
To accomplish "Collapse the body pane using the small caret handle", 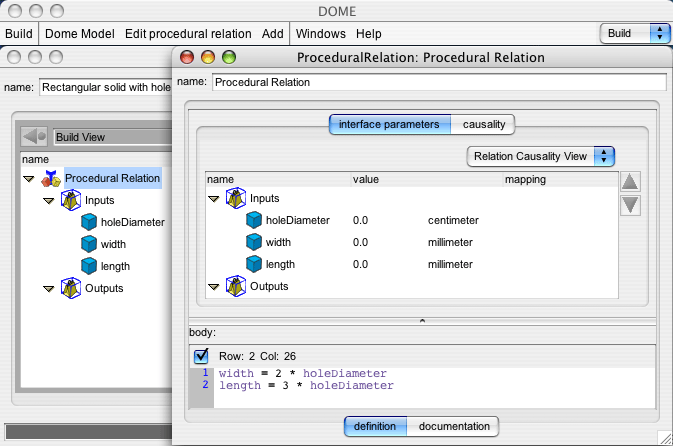I will [422, 321].
